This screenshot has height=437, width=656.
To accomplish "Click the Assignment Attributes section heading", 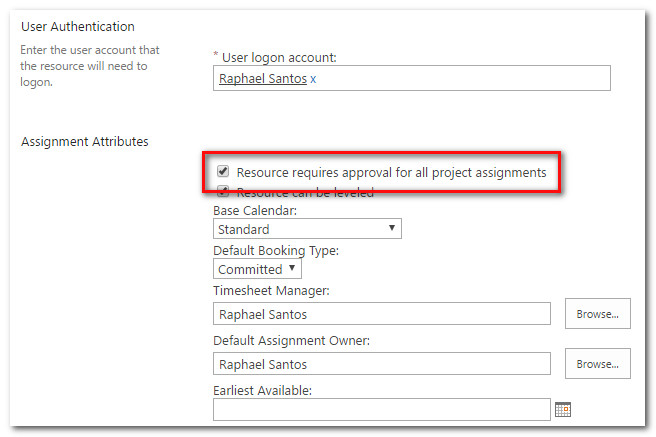I will point(85,141).
